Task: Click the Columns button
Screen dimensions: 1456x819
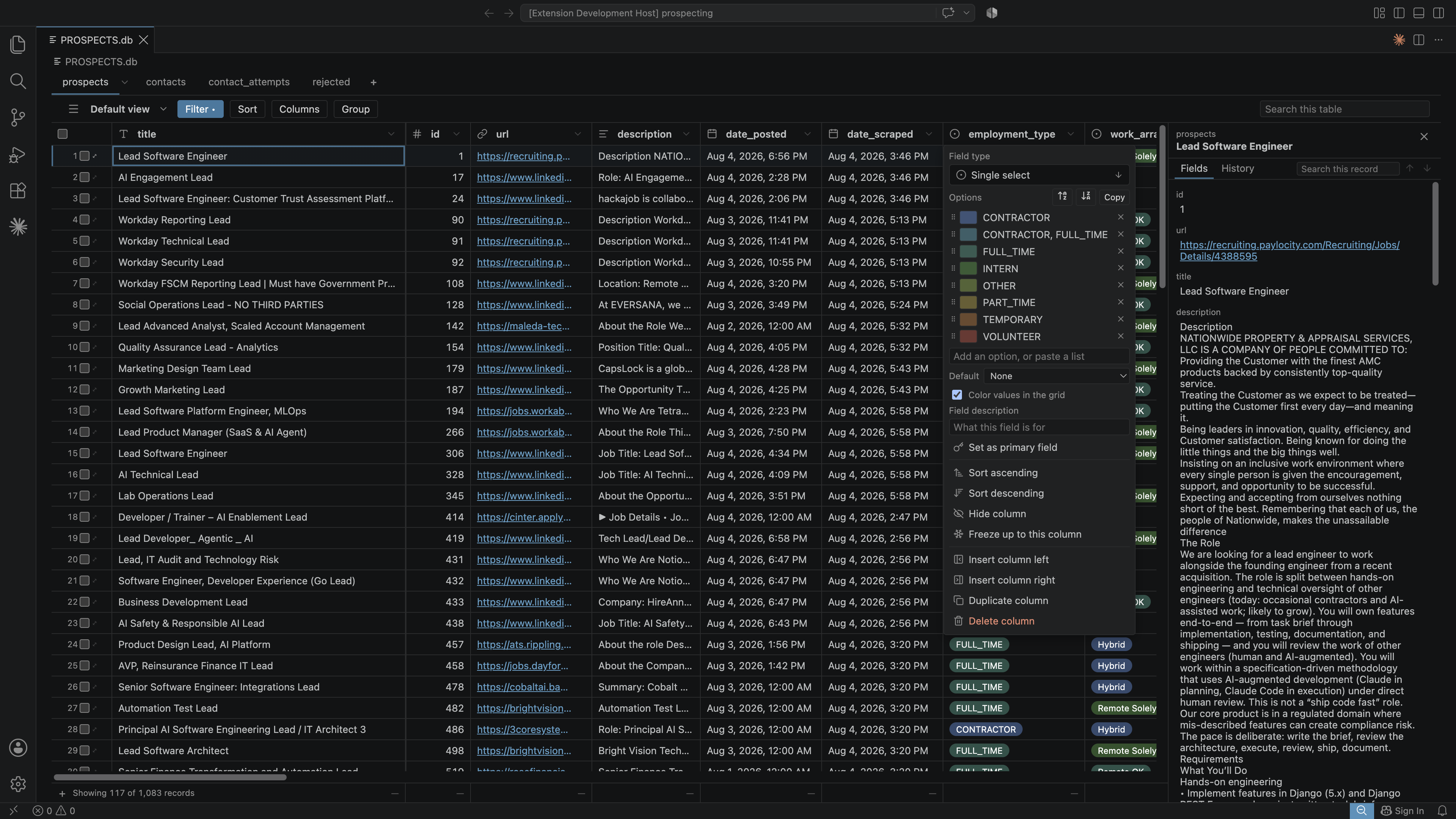Action: point(299,109)
